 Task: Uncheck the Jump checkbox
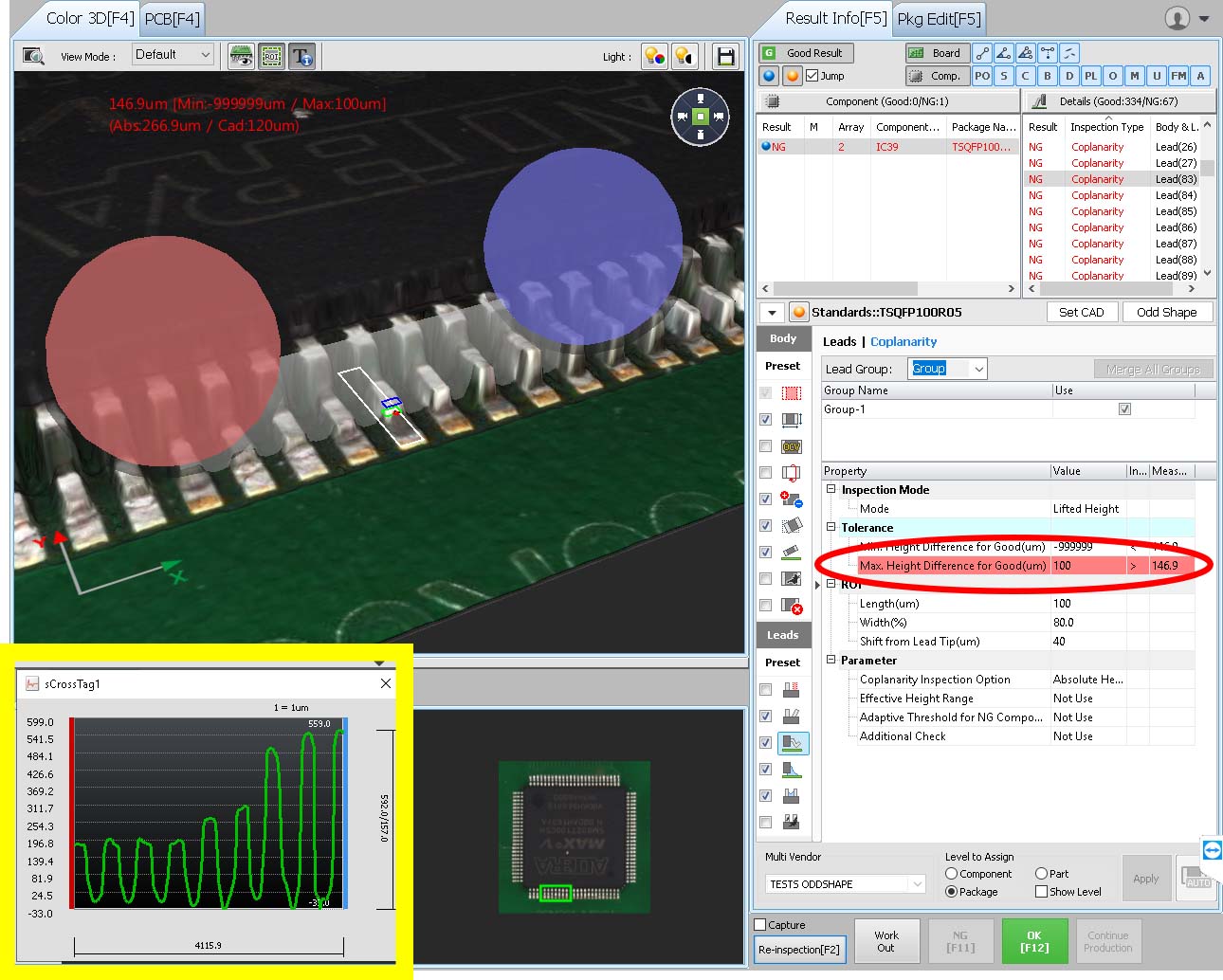(x=811, y=76)
